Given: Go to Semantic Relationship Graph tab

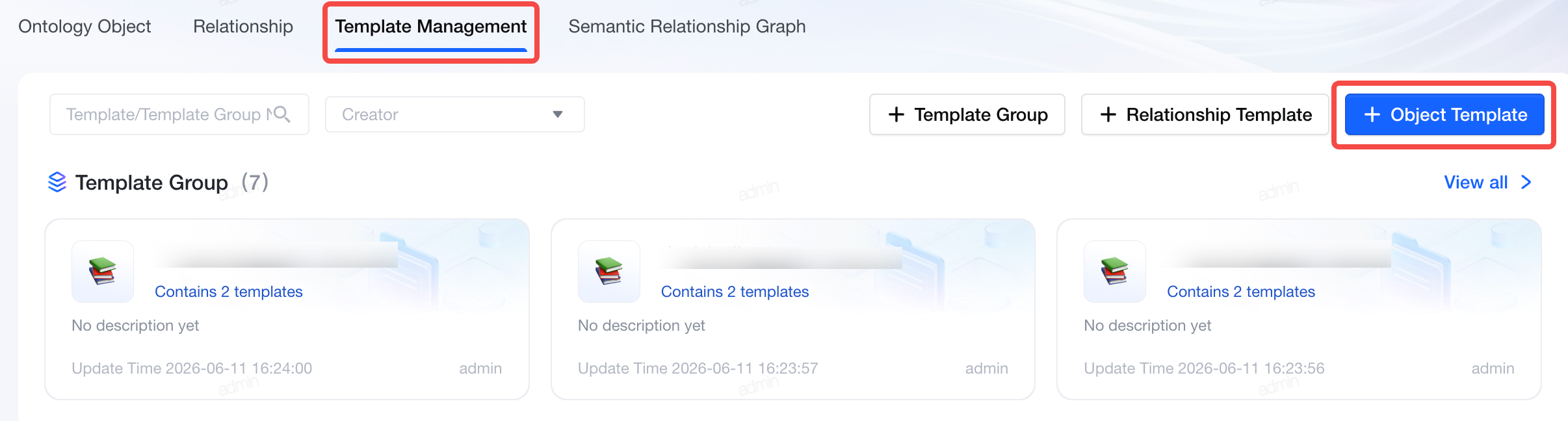Looking at the screenshot, I should (x=687, y=27).
